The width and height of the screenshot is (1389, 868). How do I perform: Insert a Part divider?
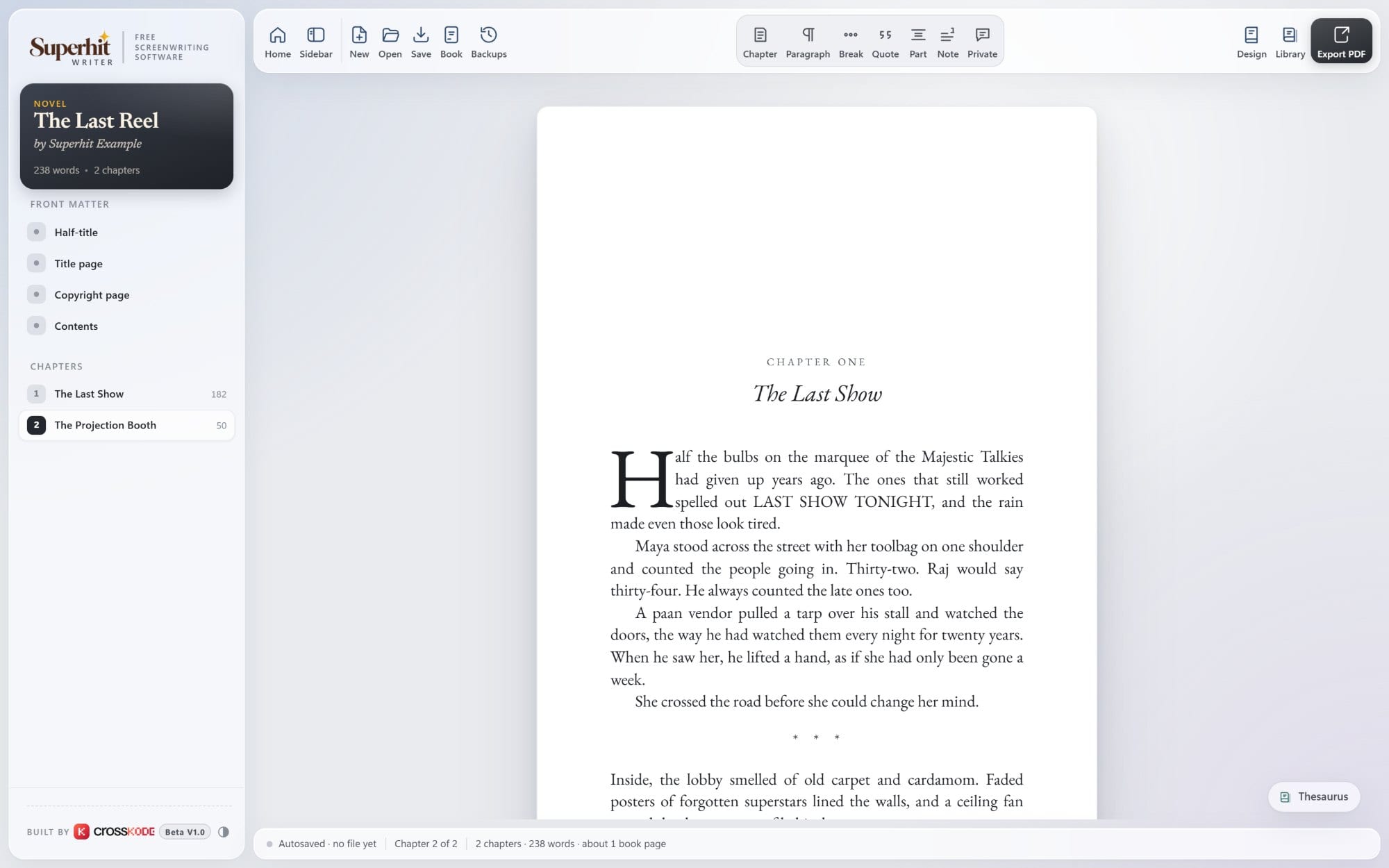click(917, 42)
